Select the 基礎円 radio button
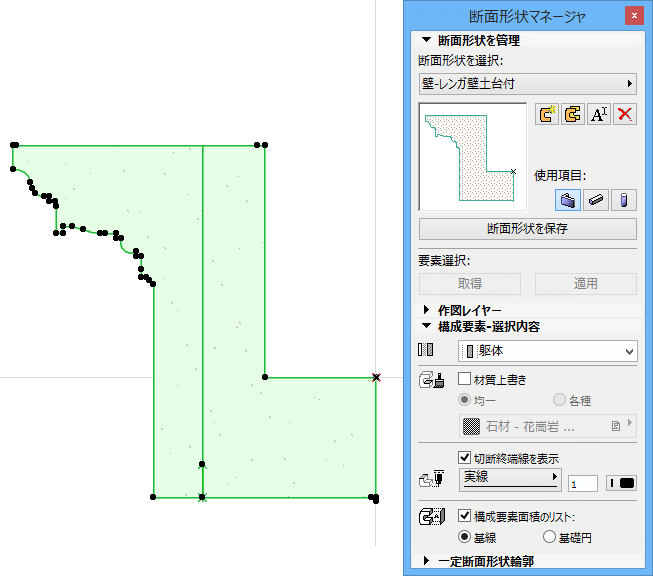Viewport: 653px width, 576px height. point(549,536)
